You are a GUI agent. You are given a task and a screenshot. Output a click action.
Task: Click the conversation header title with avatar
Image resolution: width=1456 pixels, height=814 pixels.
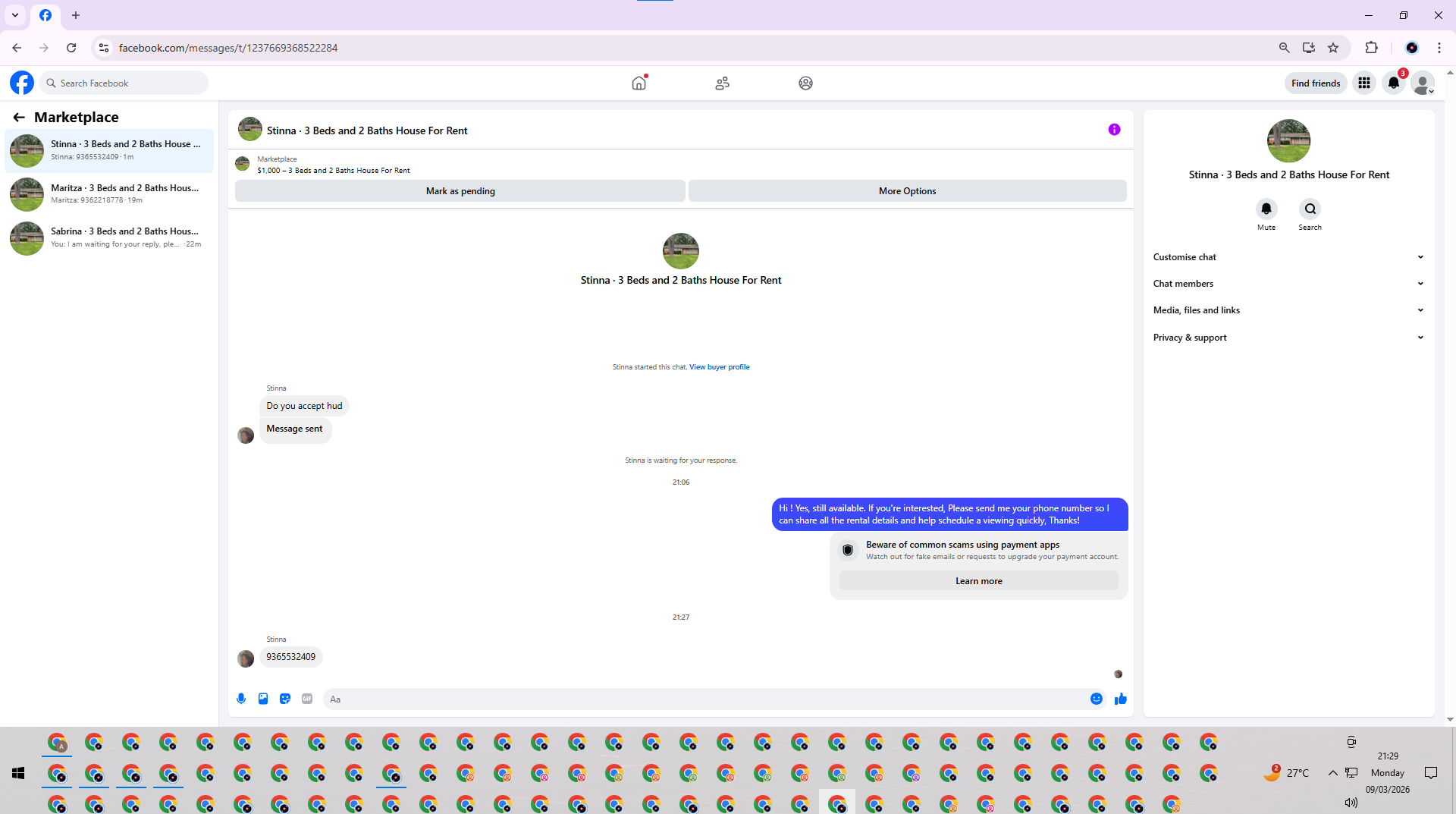[353, 130]
